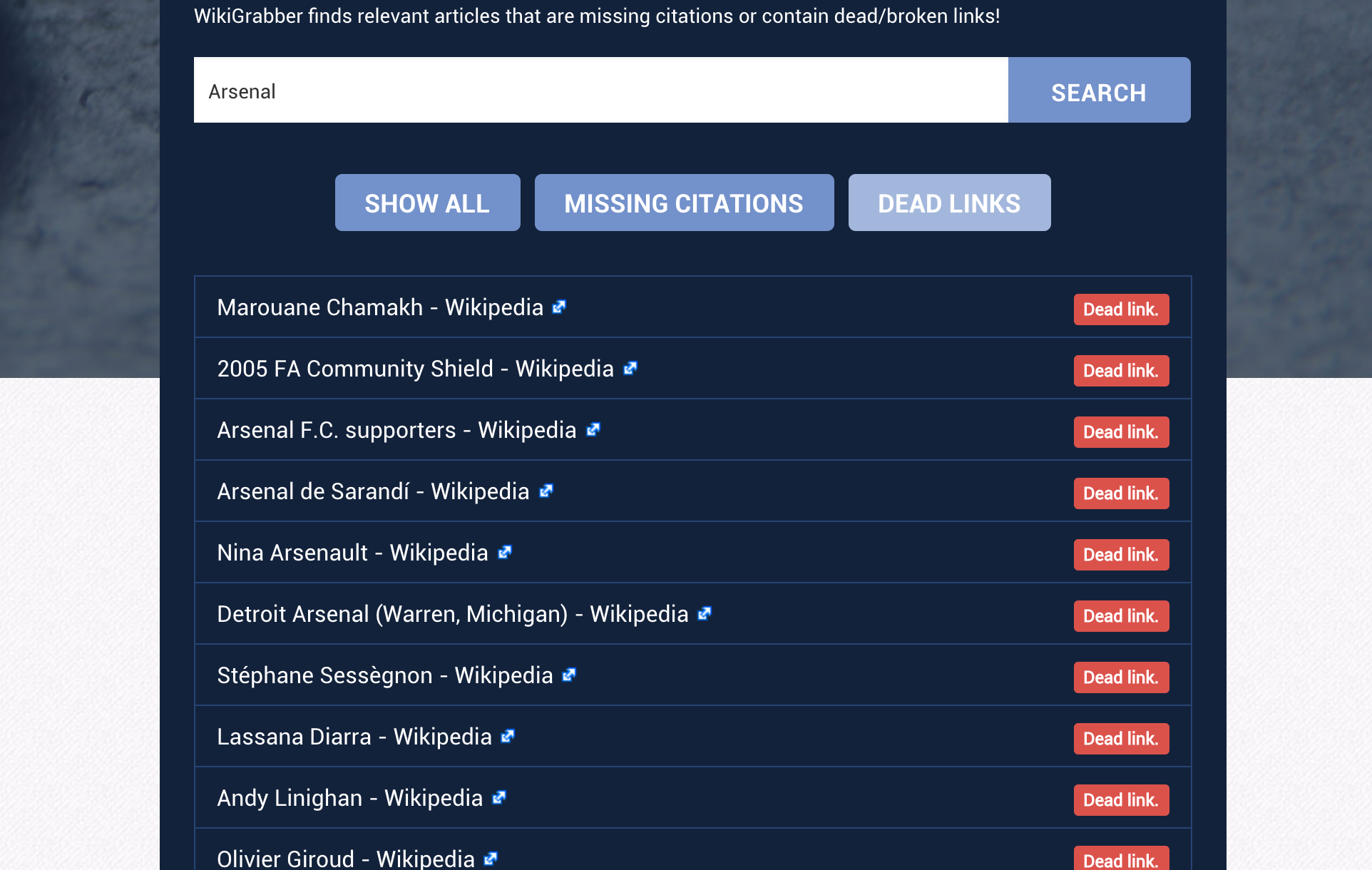This screenshot has width=1372, height=870.
Task: Click Dead link badge for Detroit Arsenal
Action: click(x=1121, y=616)
